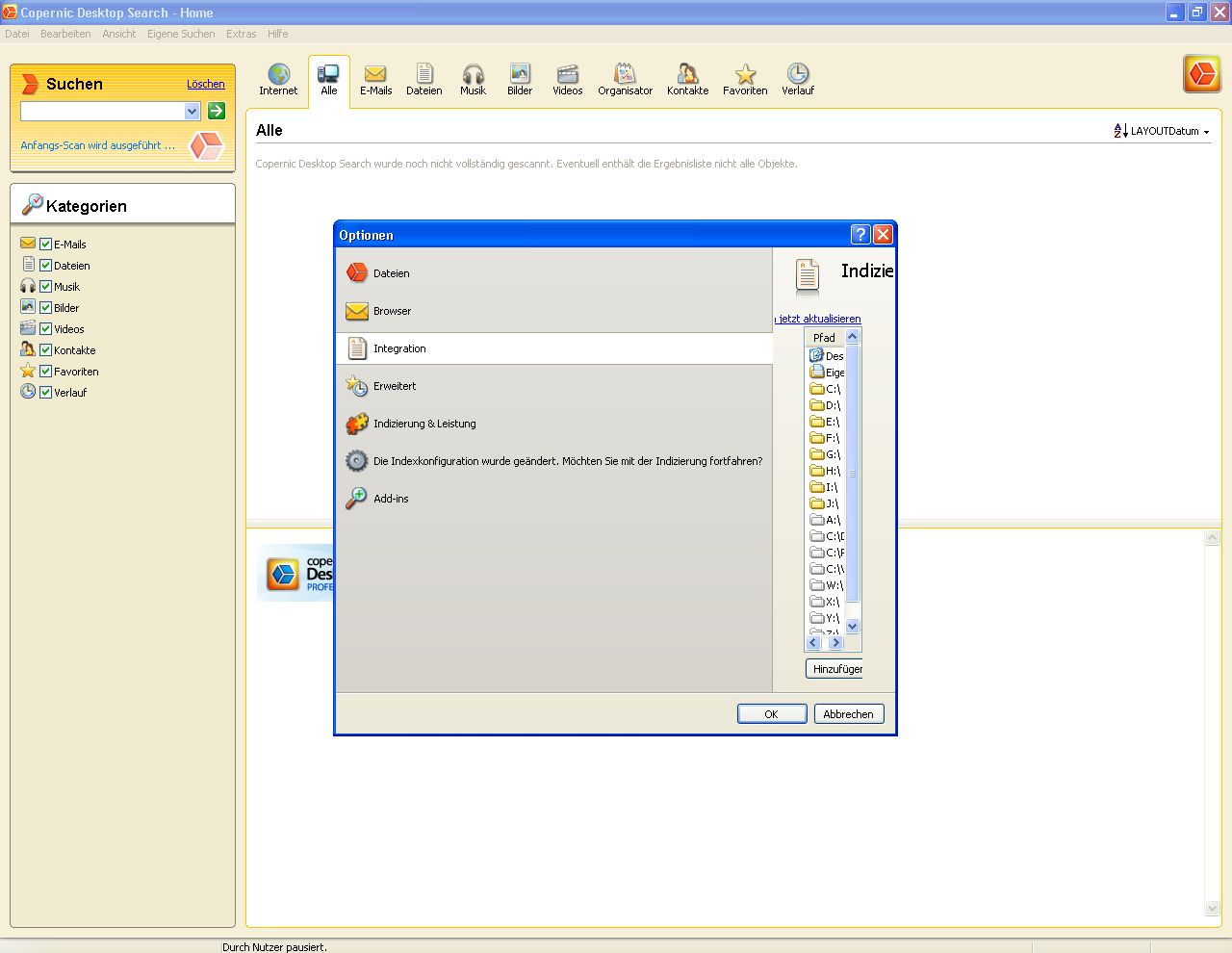Click into the search text field
Screen dimensions: 1232x953
coord(102,111)
